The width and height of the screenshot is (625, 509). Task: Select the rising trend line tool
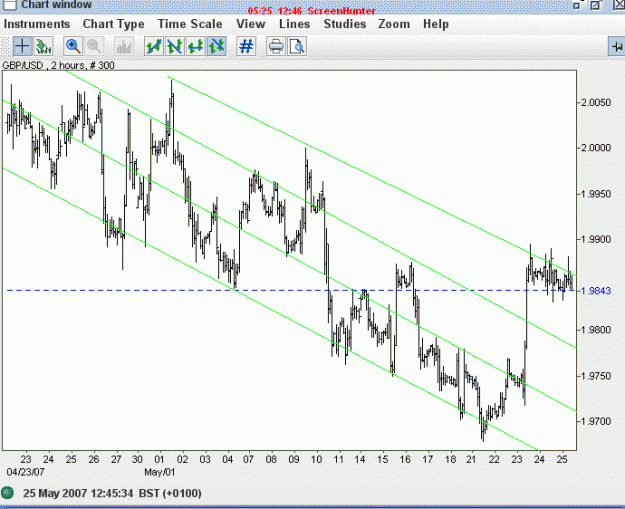[154, 46]
